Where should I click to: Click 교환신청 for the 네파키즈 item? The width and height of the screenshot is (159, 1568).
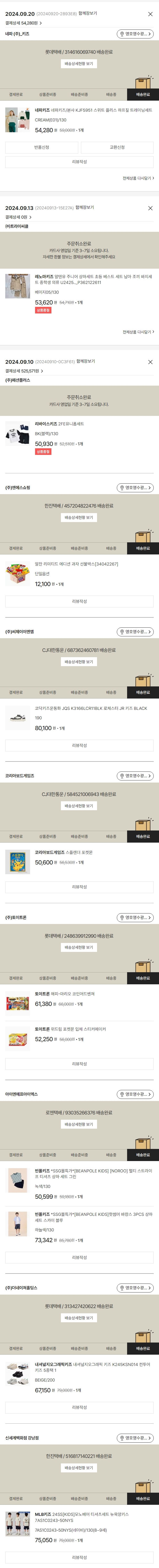click(117, 147)
